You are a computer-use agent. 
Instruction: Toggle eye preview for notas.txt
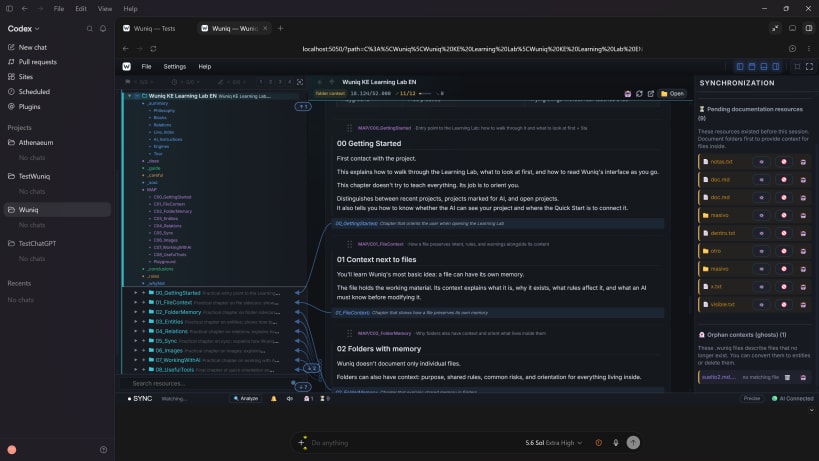click(762, 162)
